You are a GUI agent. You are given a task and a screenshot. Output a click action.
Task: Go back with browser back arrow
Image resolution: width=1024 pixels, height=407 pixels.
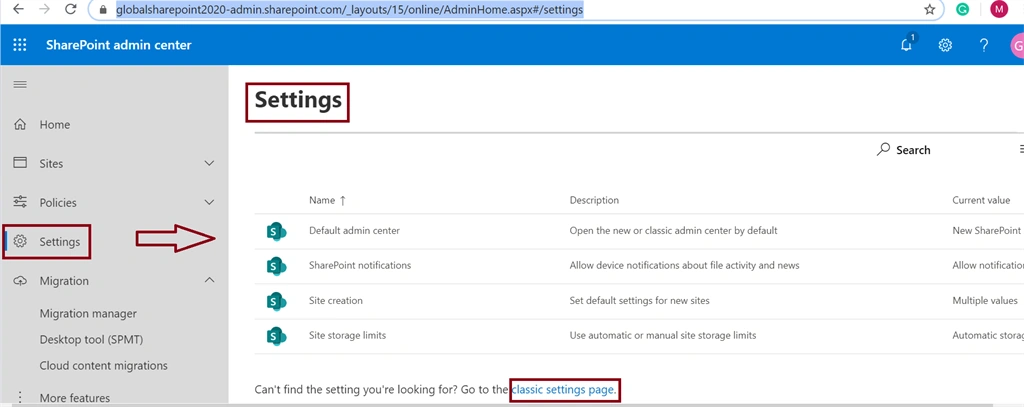pos(19,10)
